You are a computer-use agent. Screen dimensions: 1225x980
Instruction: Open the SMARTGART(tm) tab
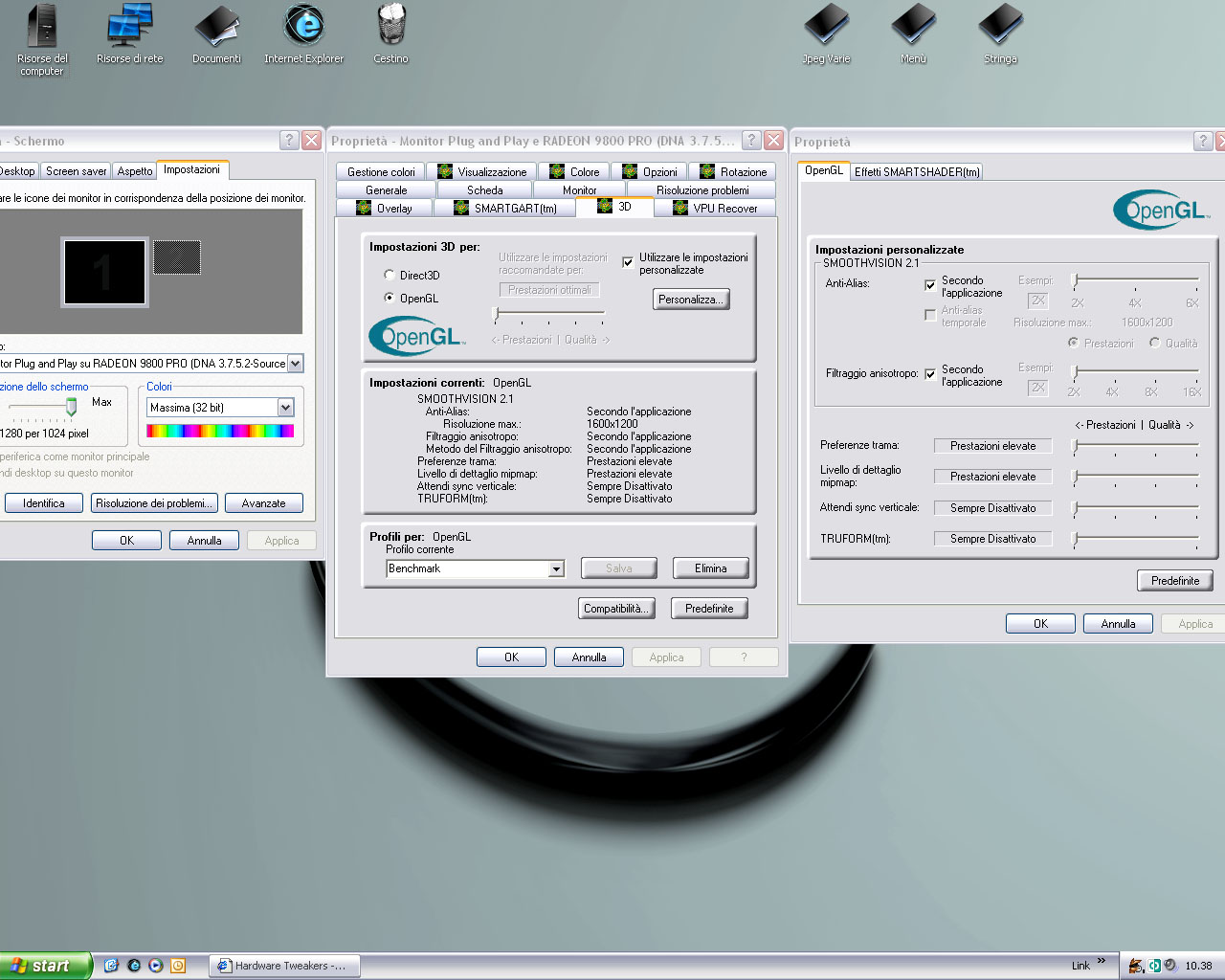click(x=505, y=208)
